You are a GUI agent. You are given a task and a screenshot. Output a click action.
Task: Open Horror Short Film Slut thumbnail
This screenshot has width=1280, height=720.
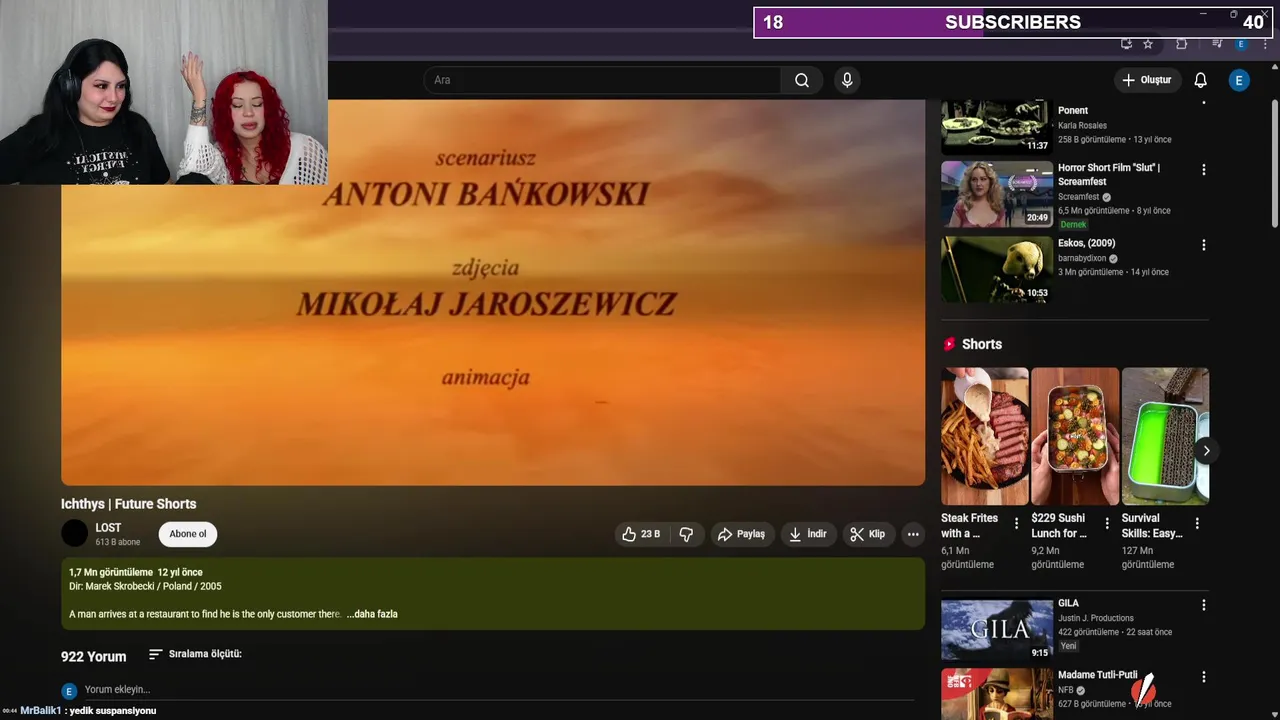[997, 194]
